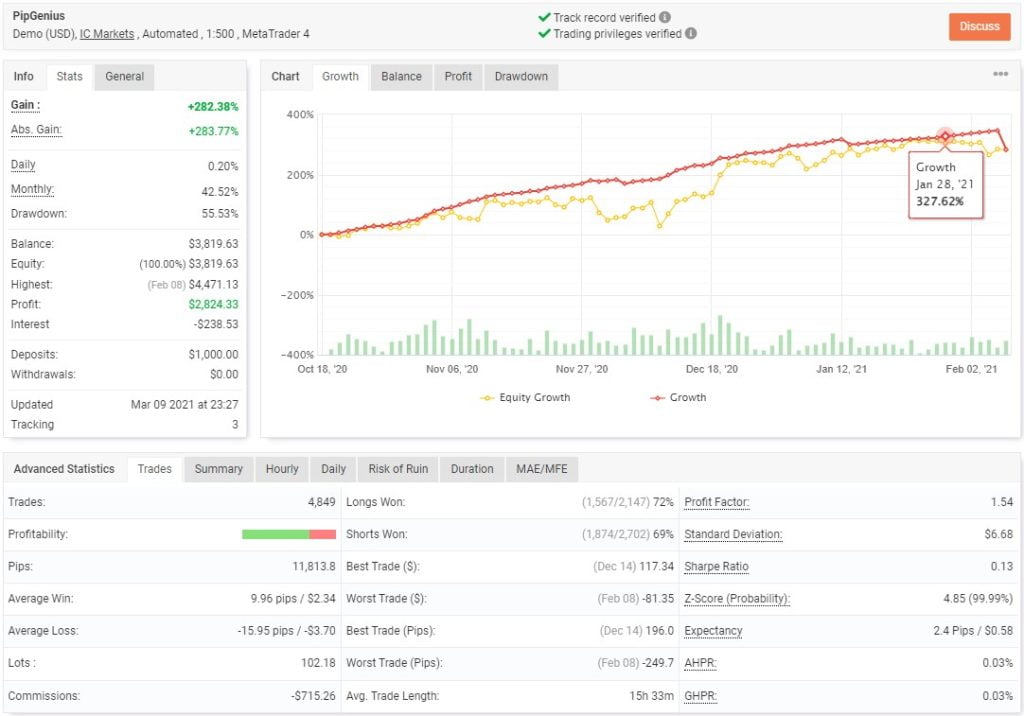The image size is (1024, 716).
Task: Click the info icon beside Track record verified
Action: point(666,18)
